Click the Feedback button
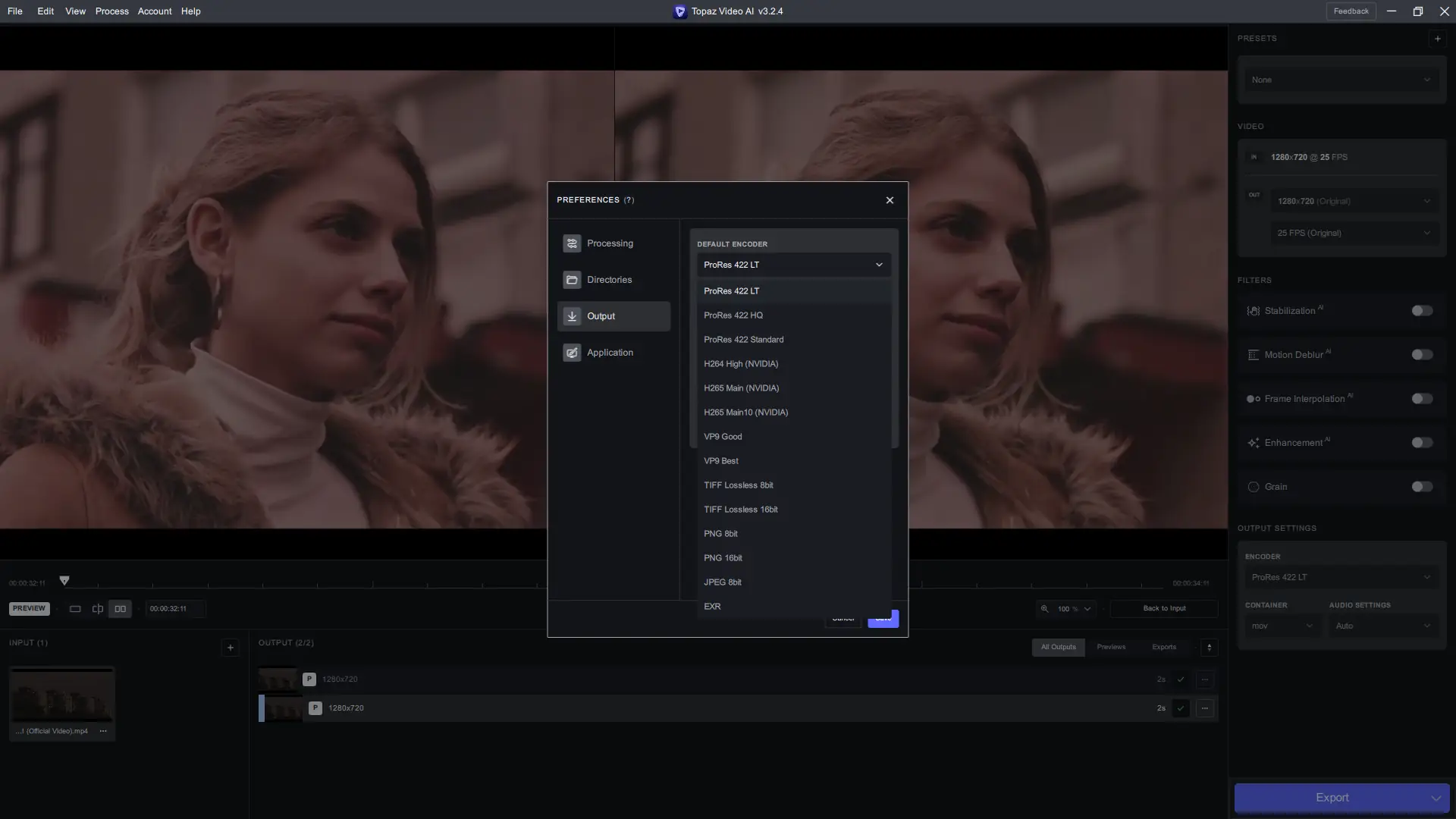Screen dimensions: 1456x819 tap(1351, 11)
